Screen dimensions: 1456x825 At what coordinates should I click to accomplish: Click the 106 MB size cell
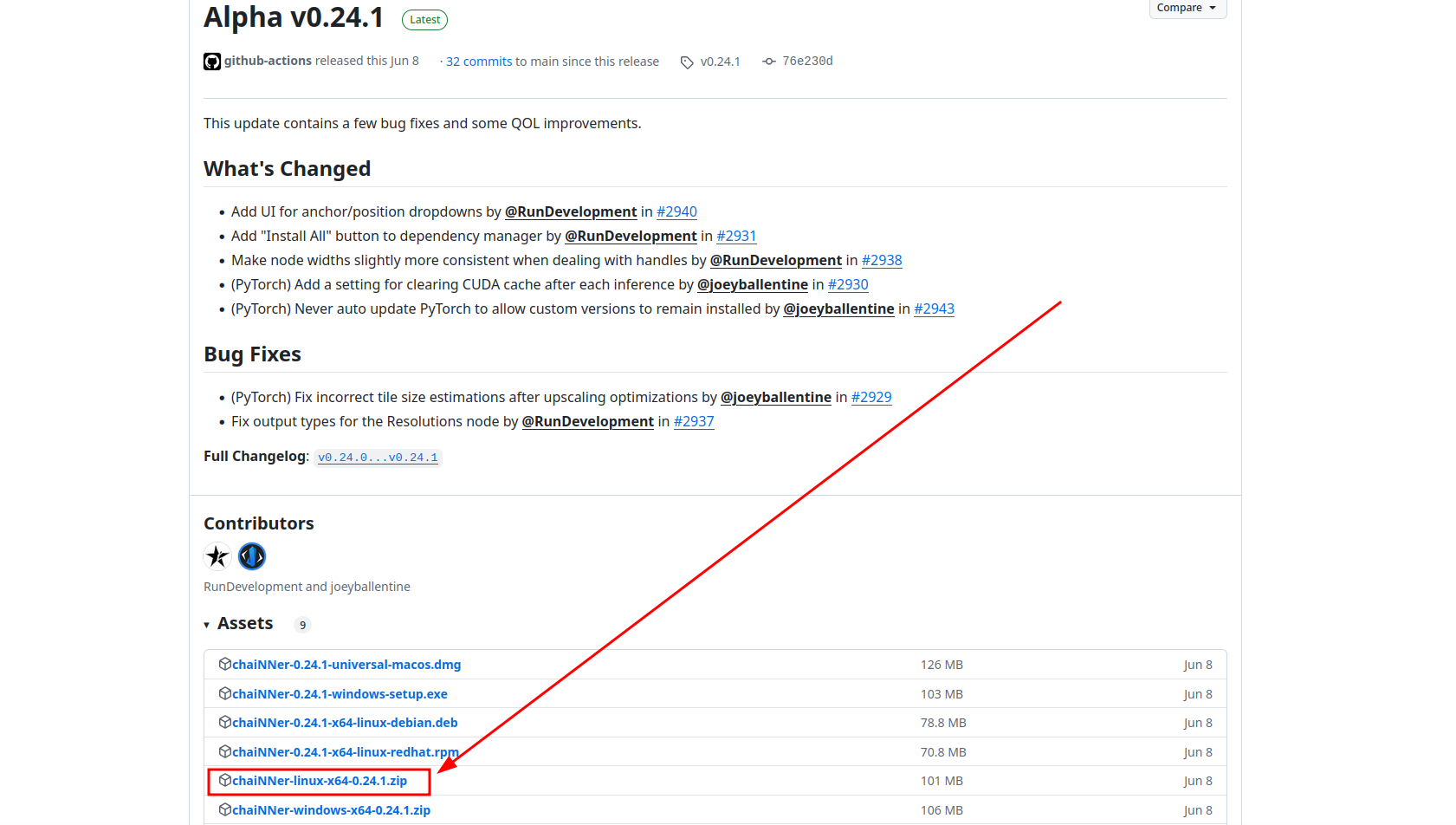(x=942, y=810)
